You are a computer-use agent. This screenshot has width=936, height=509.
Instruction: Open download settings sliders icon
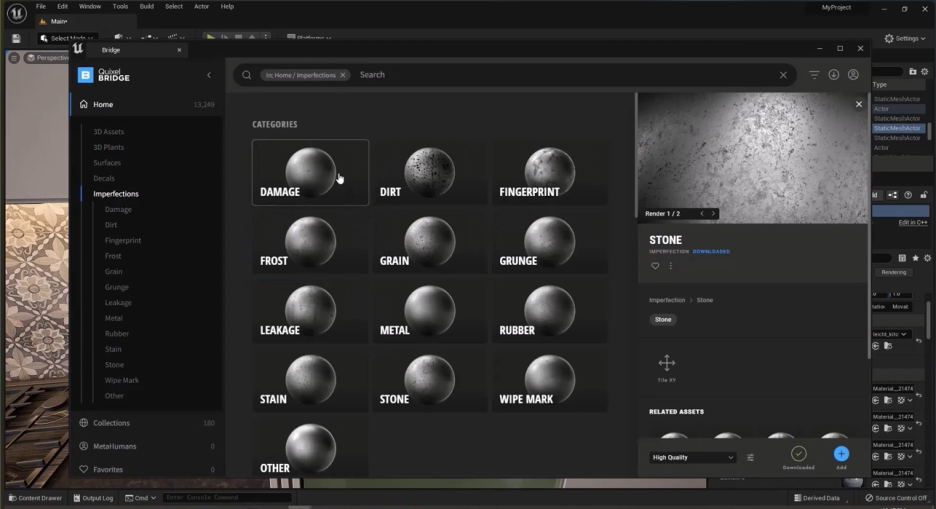[x=750, y=458]
